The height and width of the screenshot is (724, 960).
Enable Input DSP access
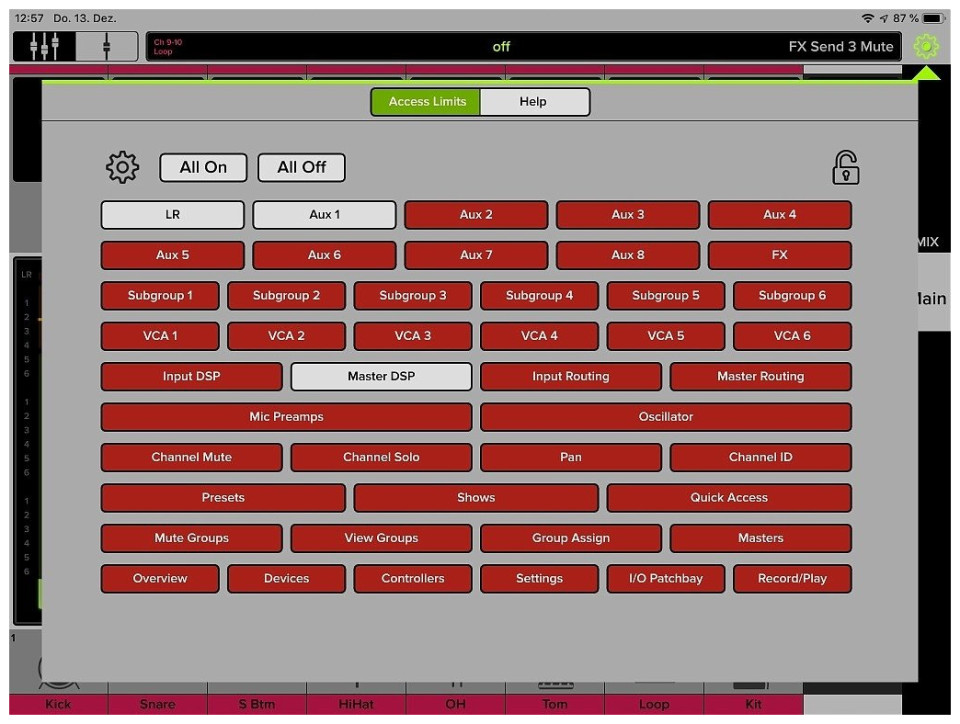tap(191, 377)
